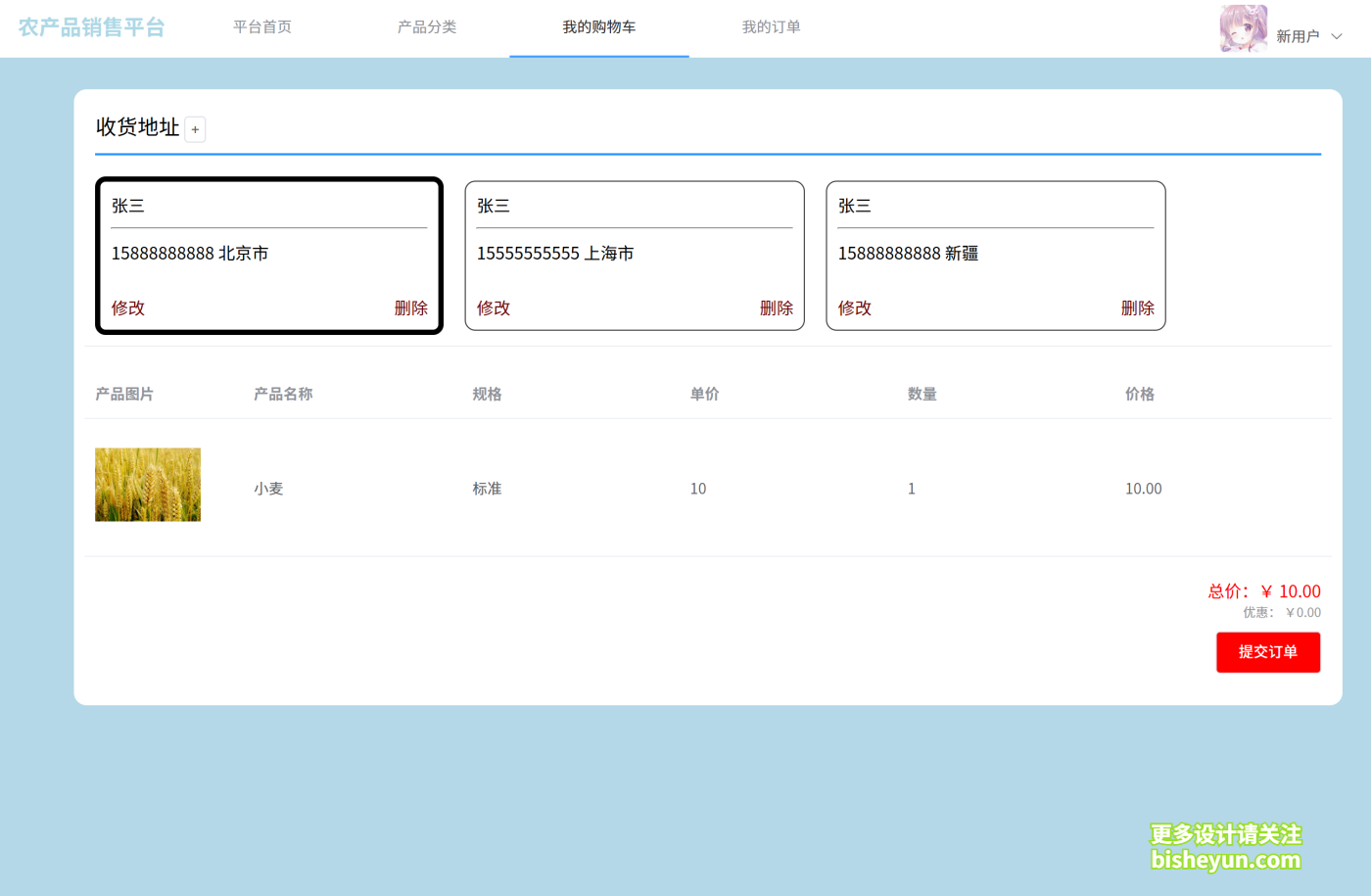This screenshot has height=896, width=1371.
Task: Select the 北京市 shipping address card
Action: click(268, 253)
